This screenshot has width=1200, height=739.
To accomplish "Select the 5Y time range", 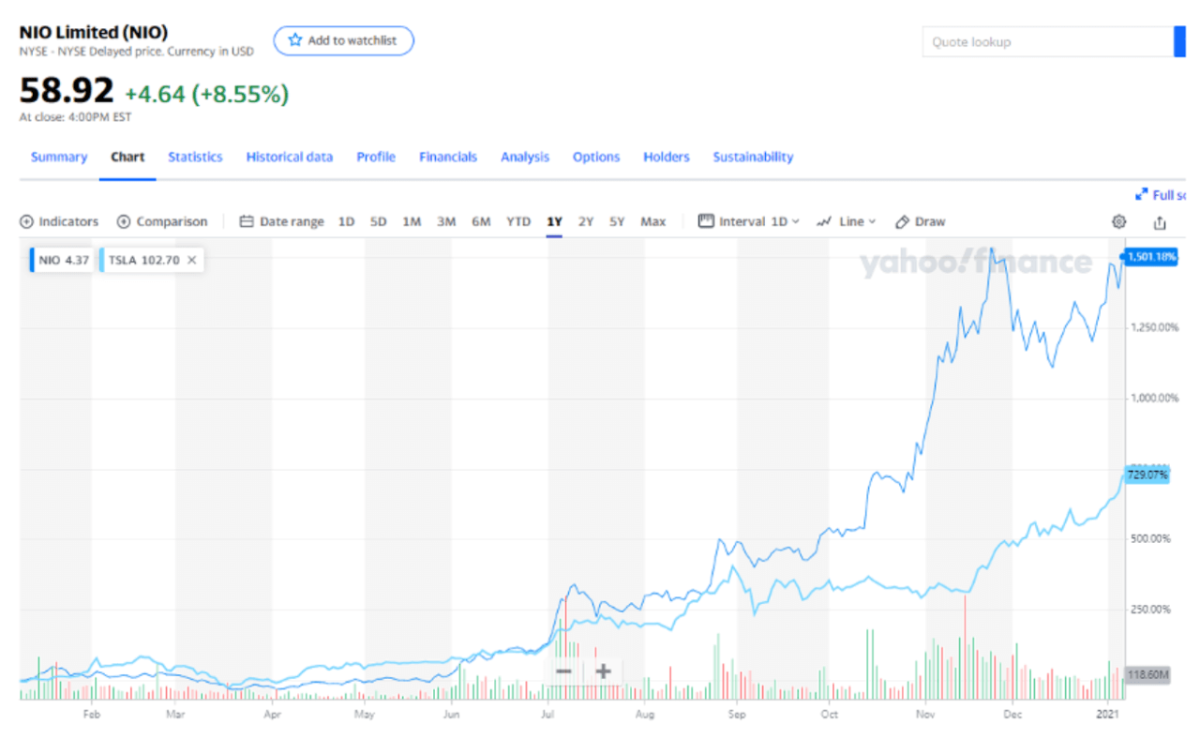I will tap(617, 222).
